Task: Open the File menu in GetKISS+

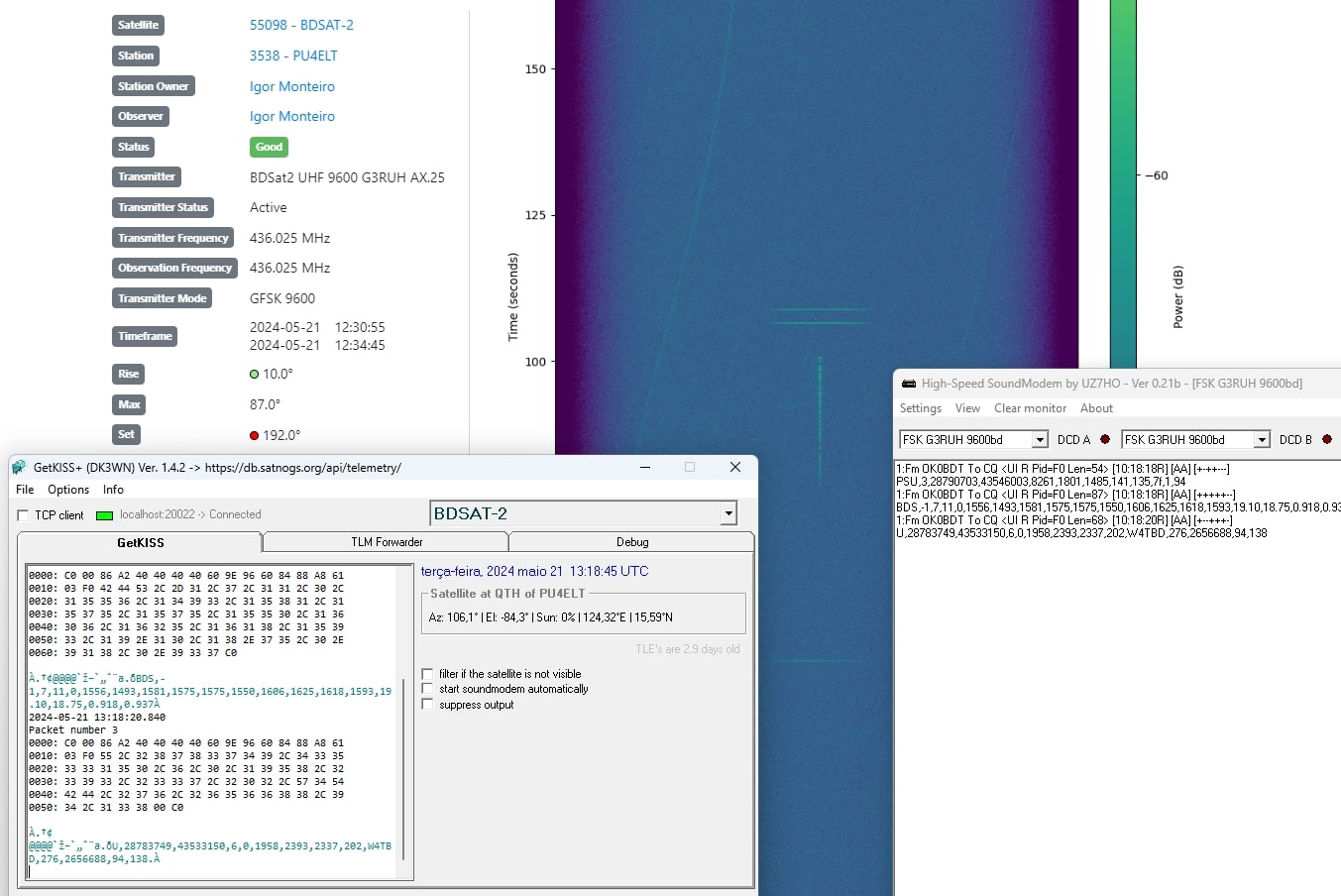Action: (x=25, y=490)
